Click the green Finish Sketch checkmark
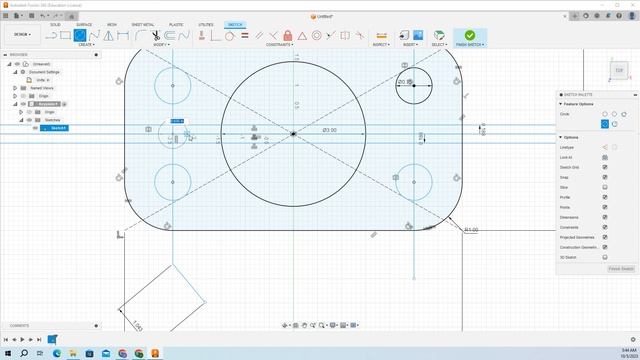The width and height of the screenshot is (640, 360). click(x=470, y=35)
